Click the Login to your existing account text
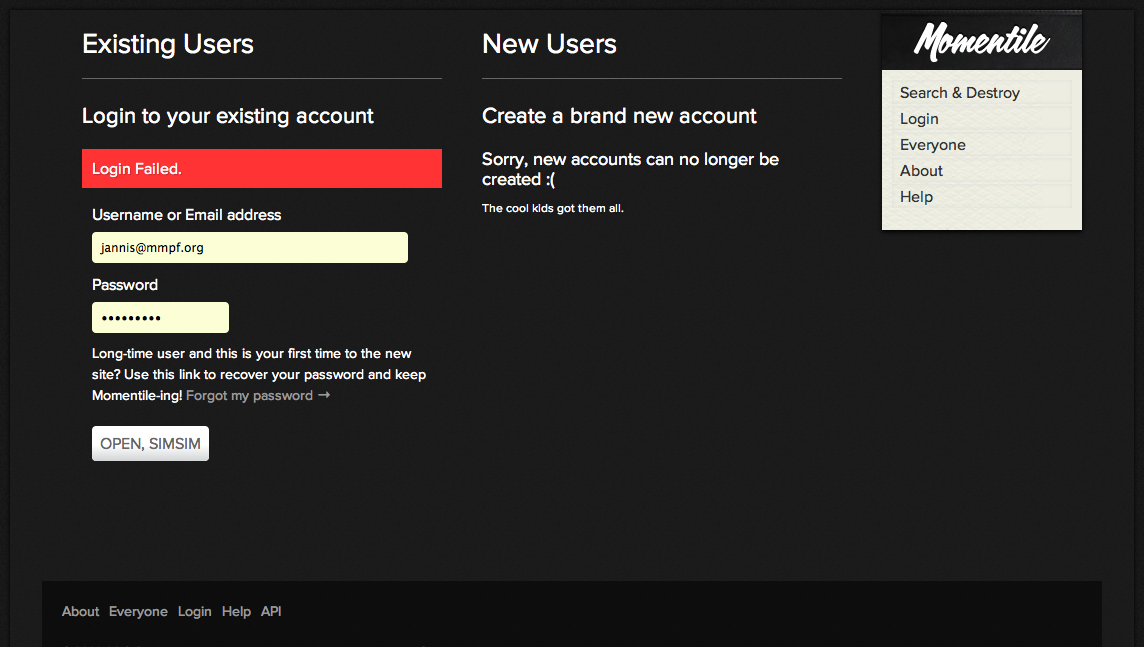The height and width of the screenshot is (647, 1144). [228, 116]
